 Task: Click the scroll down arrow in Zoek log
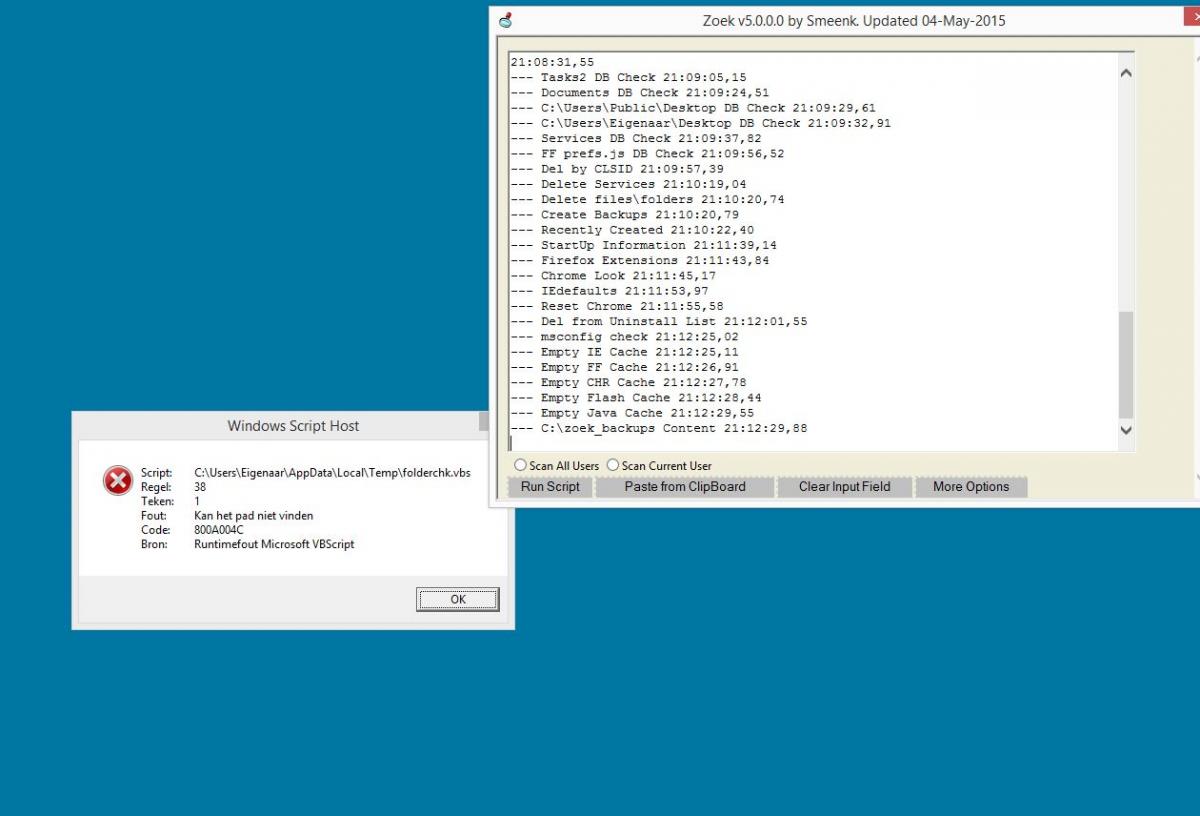(x=1126, y=430)
